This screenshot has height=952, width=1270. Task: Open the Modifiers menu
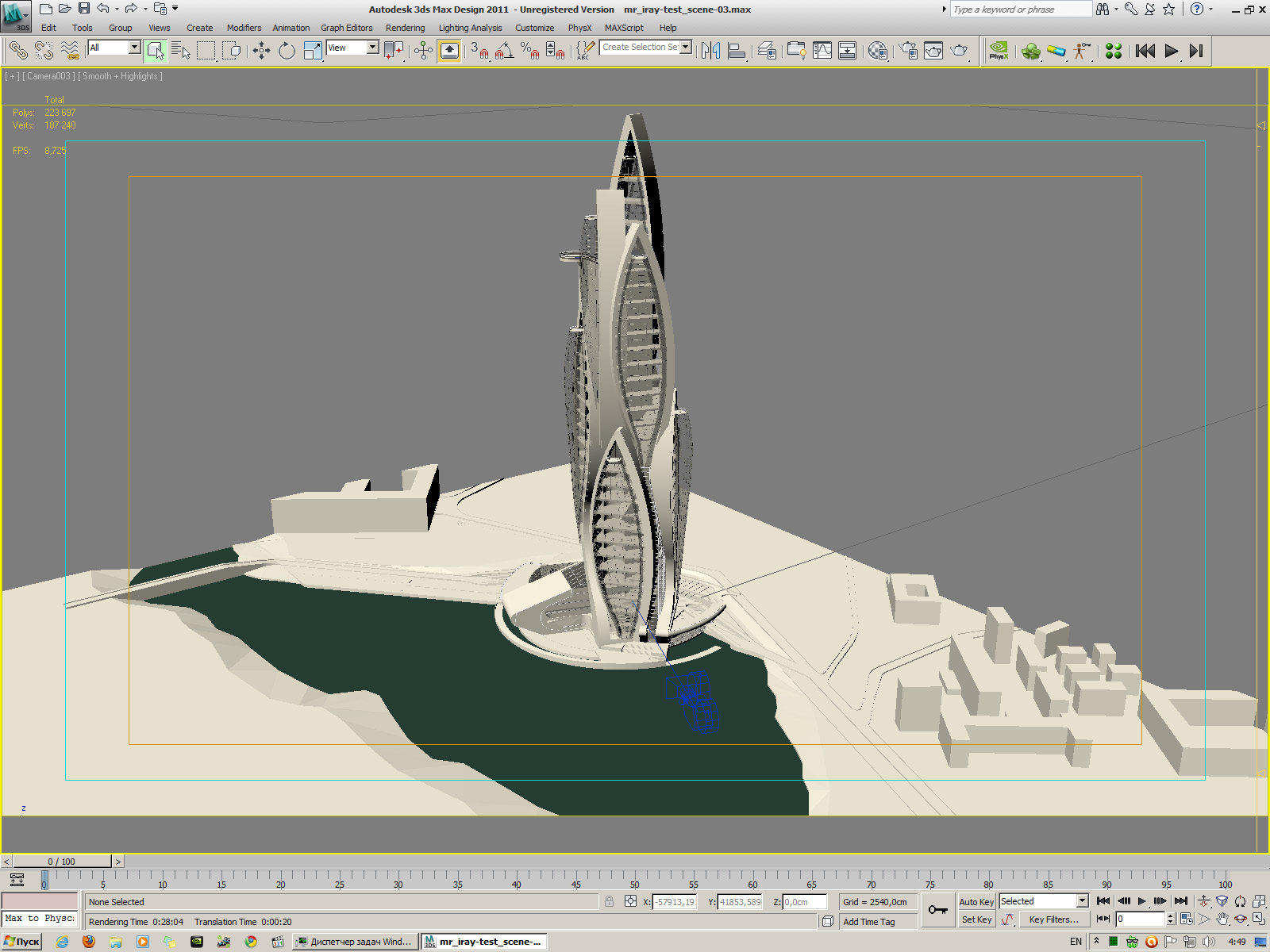coord(244,28)
